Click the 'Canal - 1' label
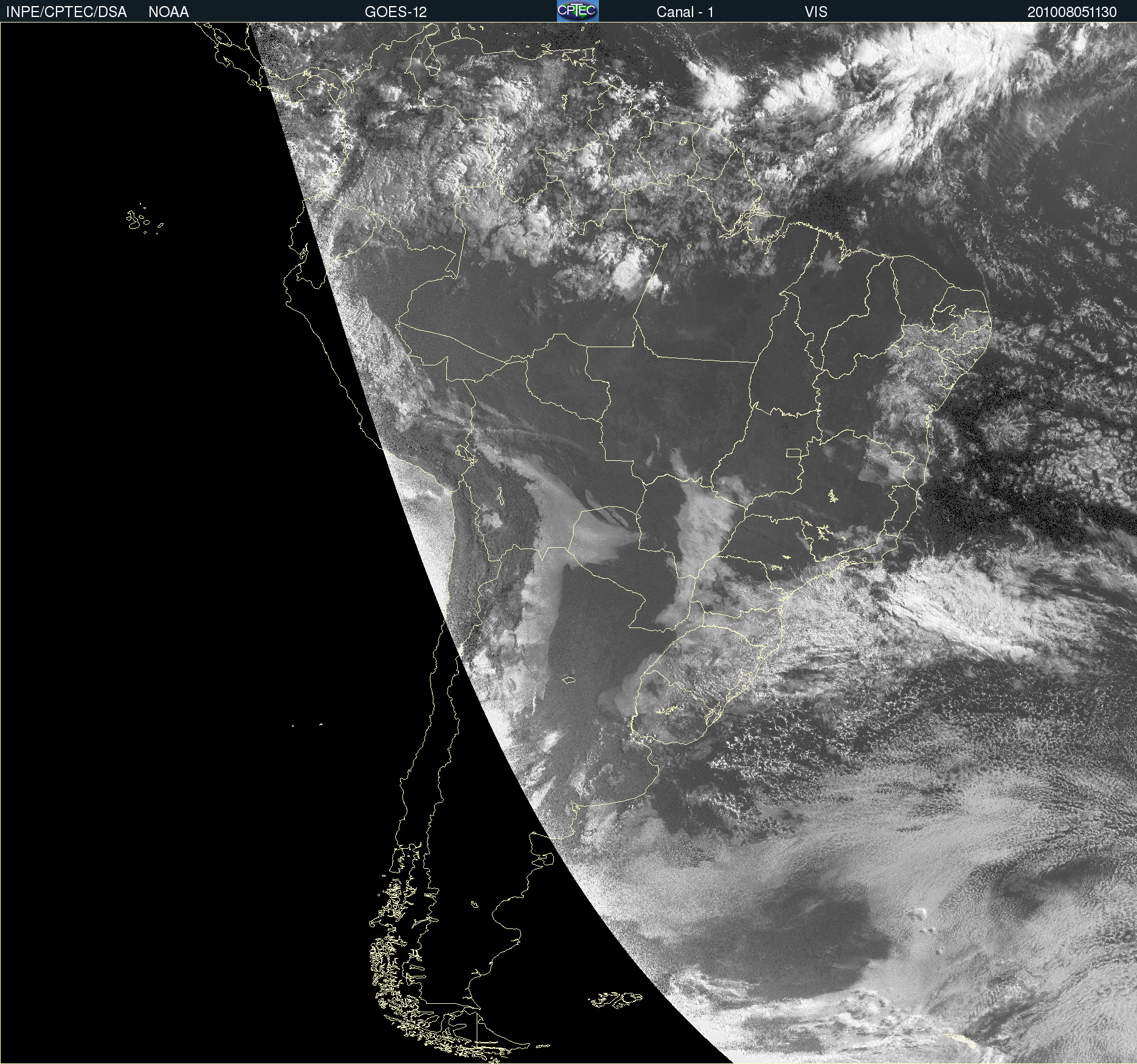1137x1064 pixels. pyautogui.click(x=685, y=12)
